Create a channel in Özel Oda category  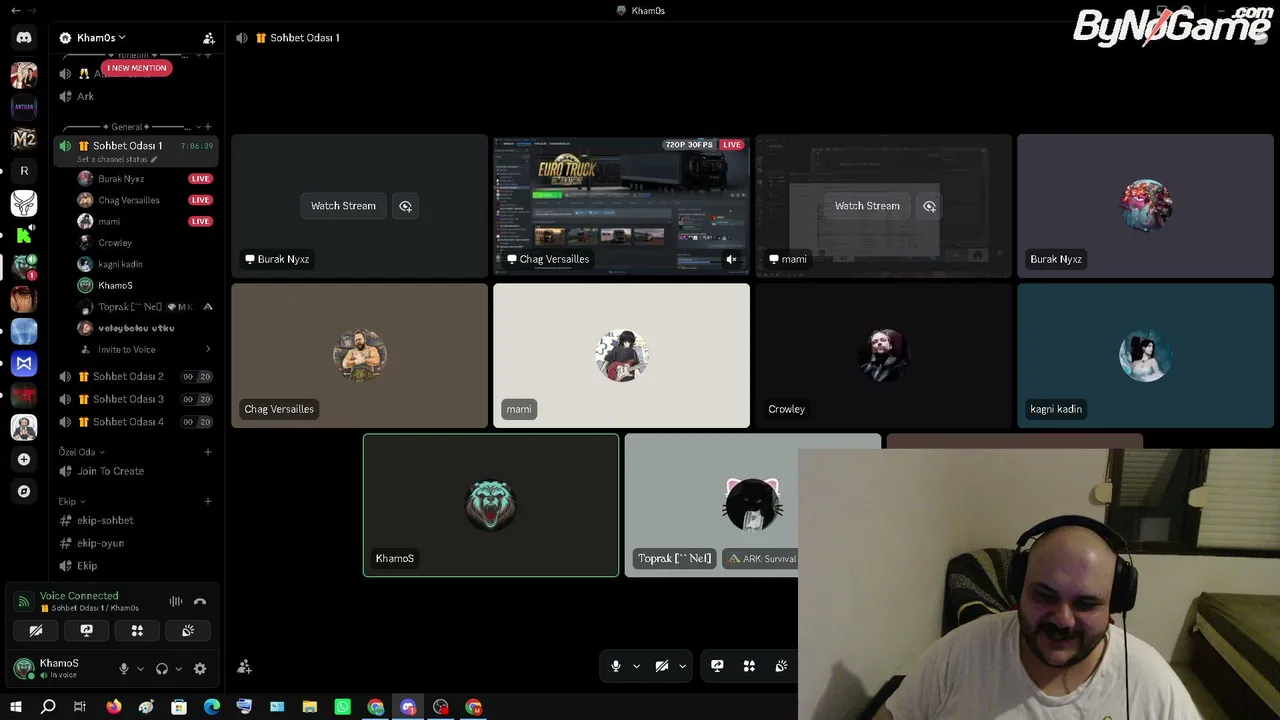[208, 452]
